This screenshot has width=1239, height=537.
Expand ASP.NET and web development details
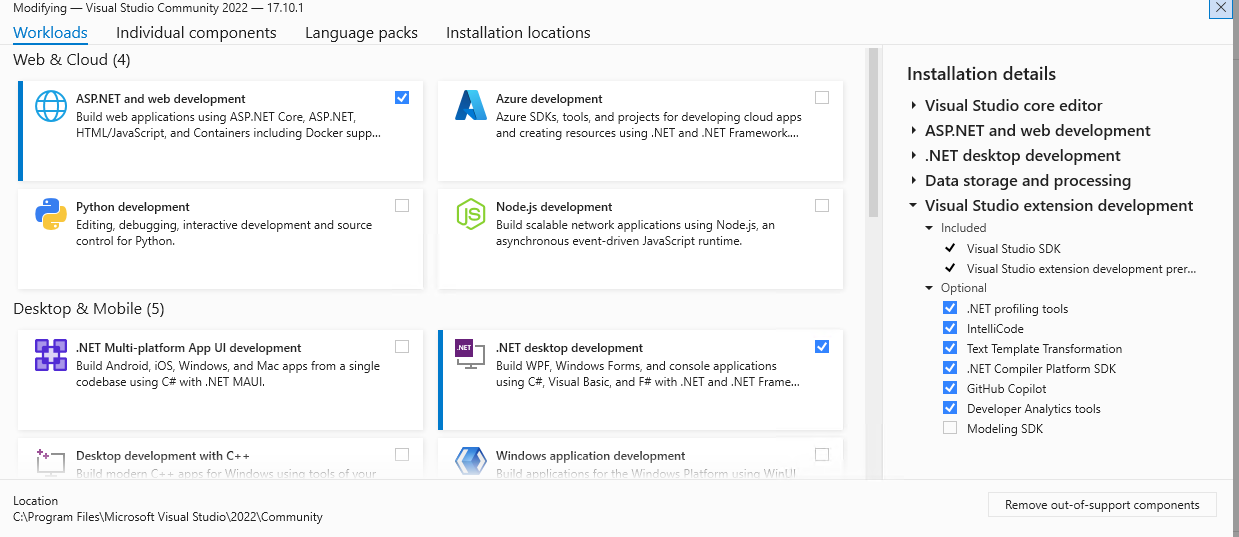pos(914,130)
